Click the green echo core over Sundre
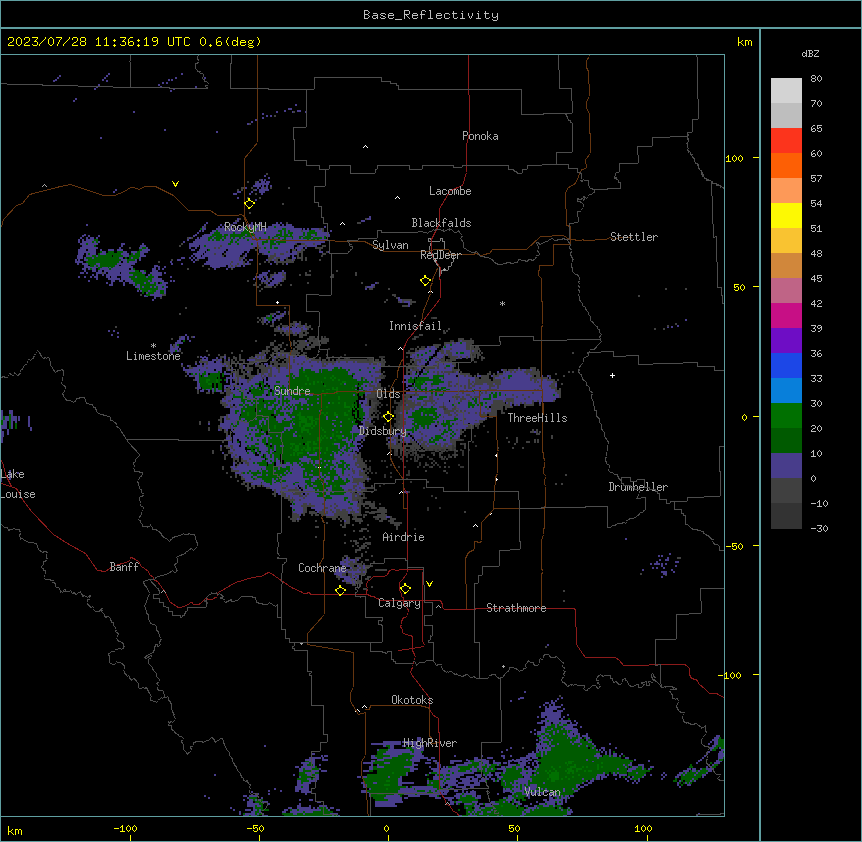 pyautogui.click(x=319, y=418)
